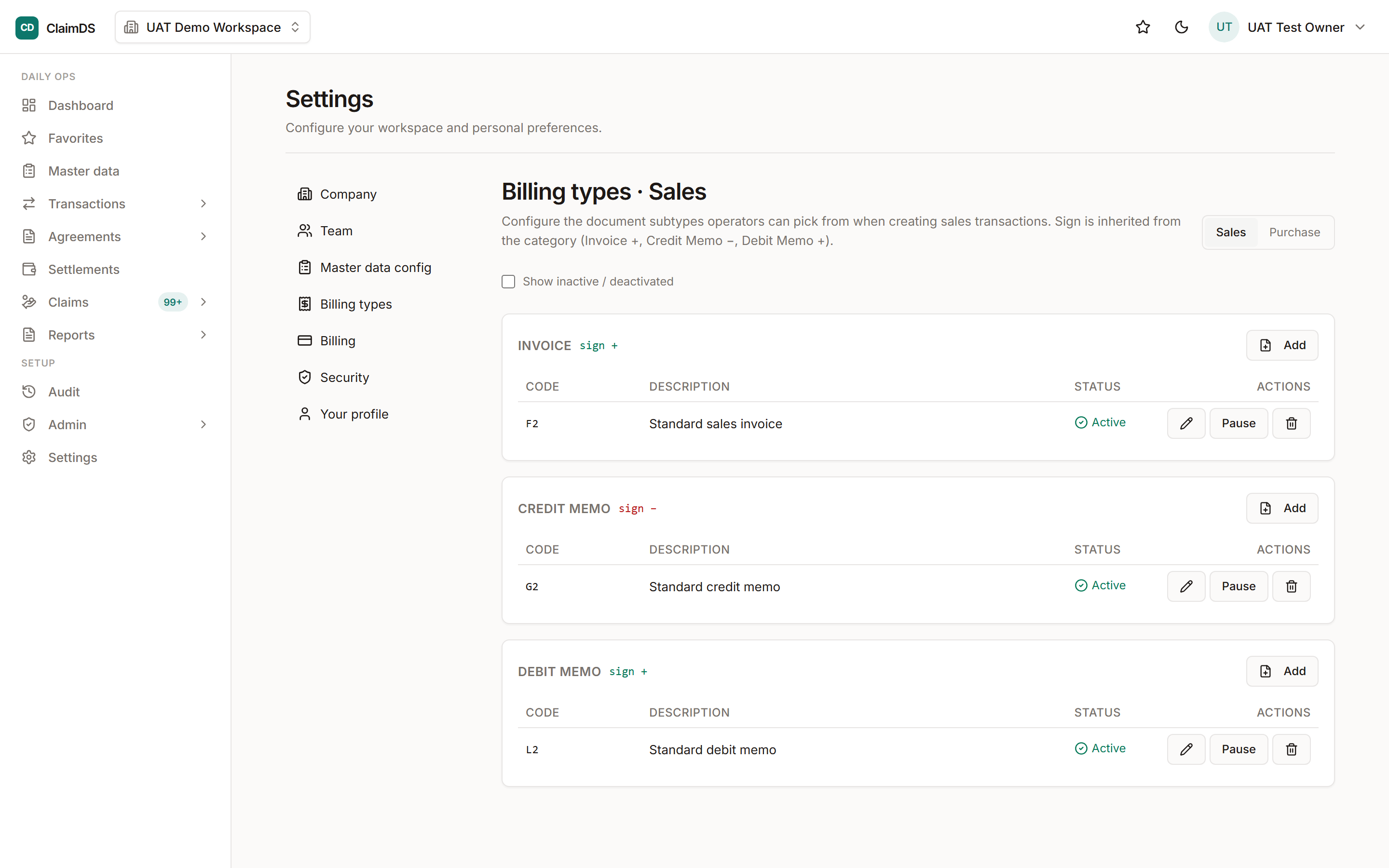Screen dimensions: 1389x868
Task: Open Audit in the sidebar
Action: [x=115, y=392]
